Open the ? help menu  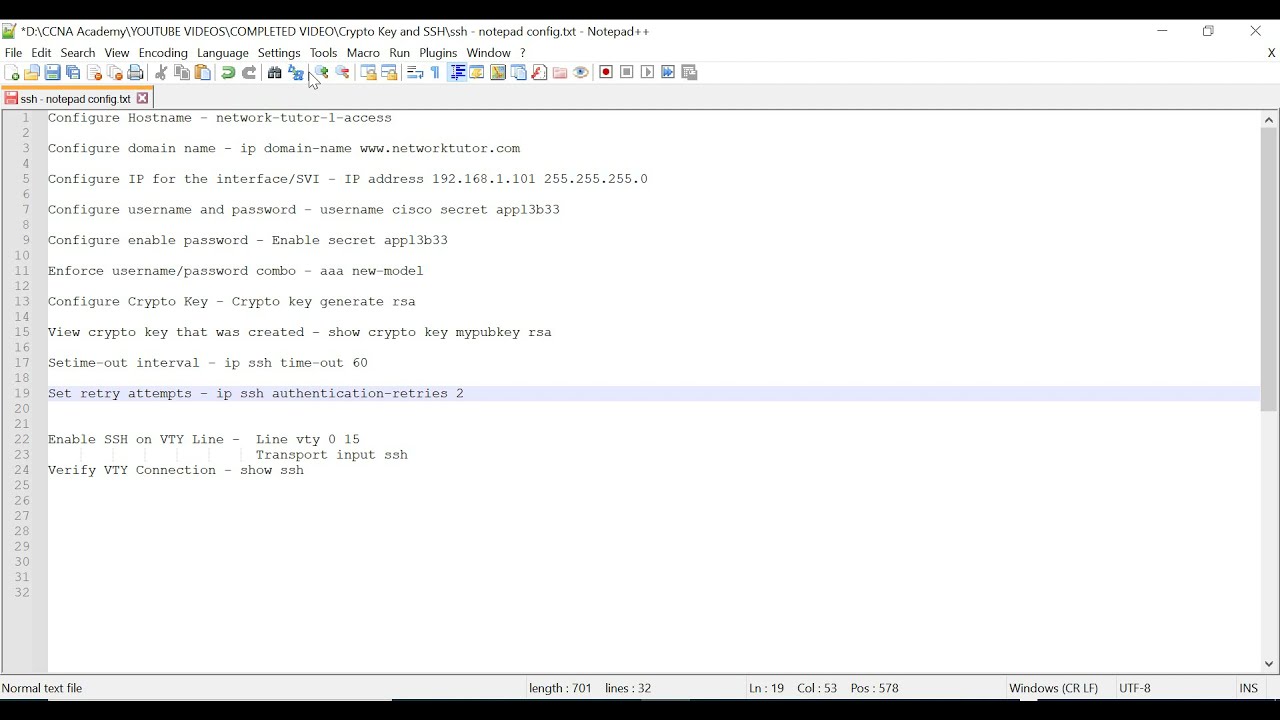(x=523, y=52)
